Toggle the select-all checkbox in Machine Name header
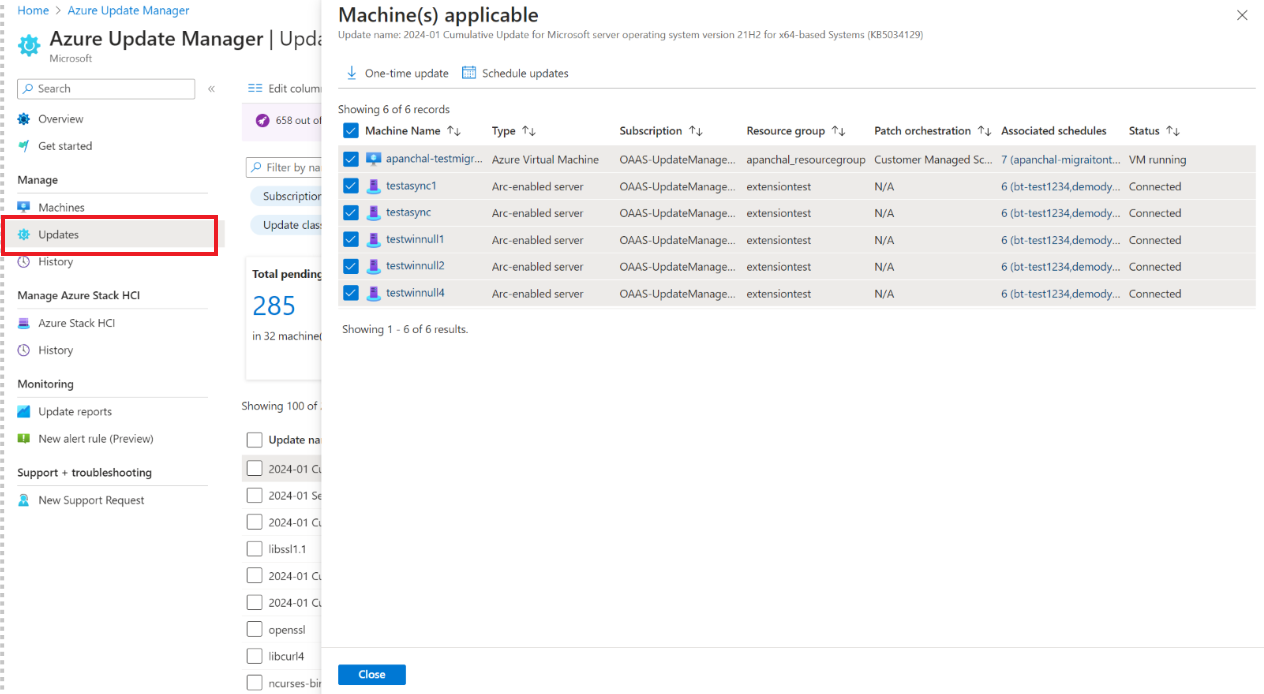 (x=351, y=131)
